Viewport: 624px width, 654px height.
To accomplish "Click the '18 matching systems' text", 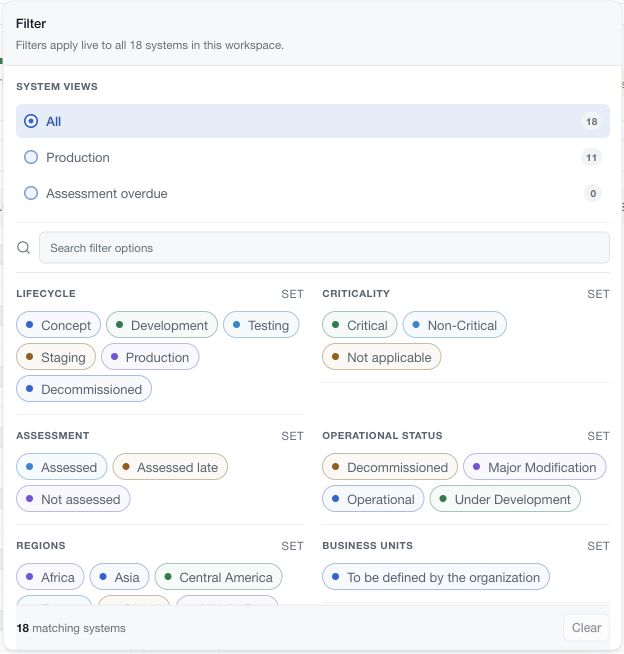I will coord(71,628).
